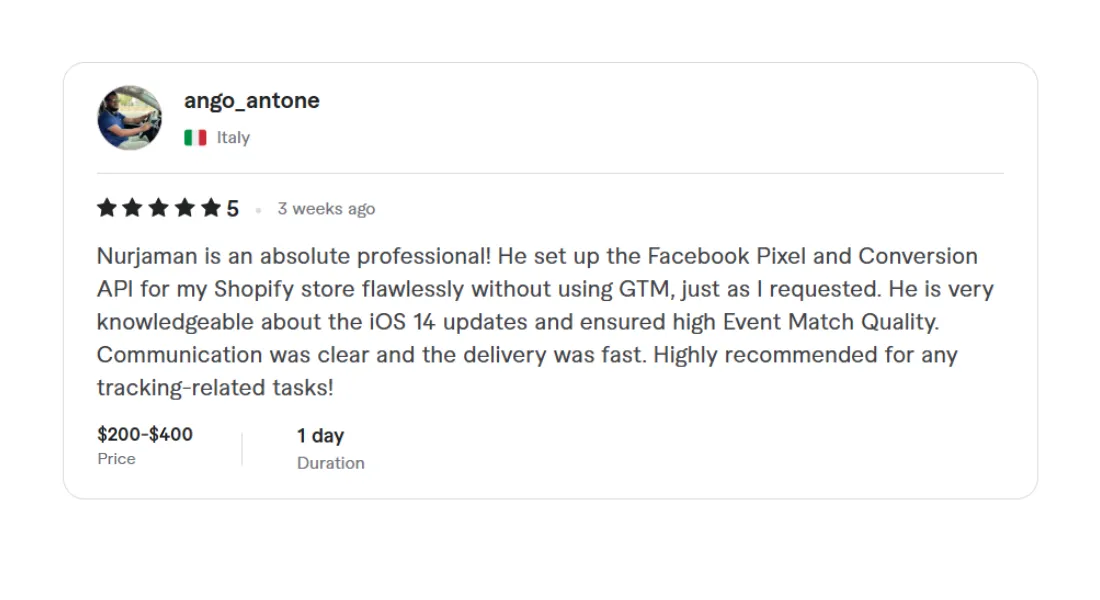Click the dot separator before the date

(x=258, y=210)
